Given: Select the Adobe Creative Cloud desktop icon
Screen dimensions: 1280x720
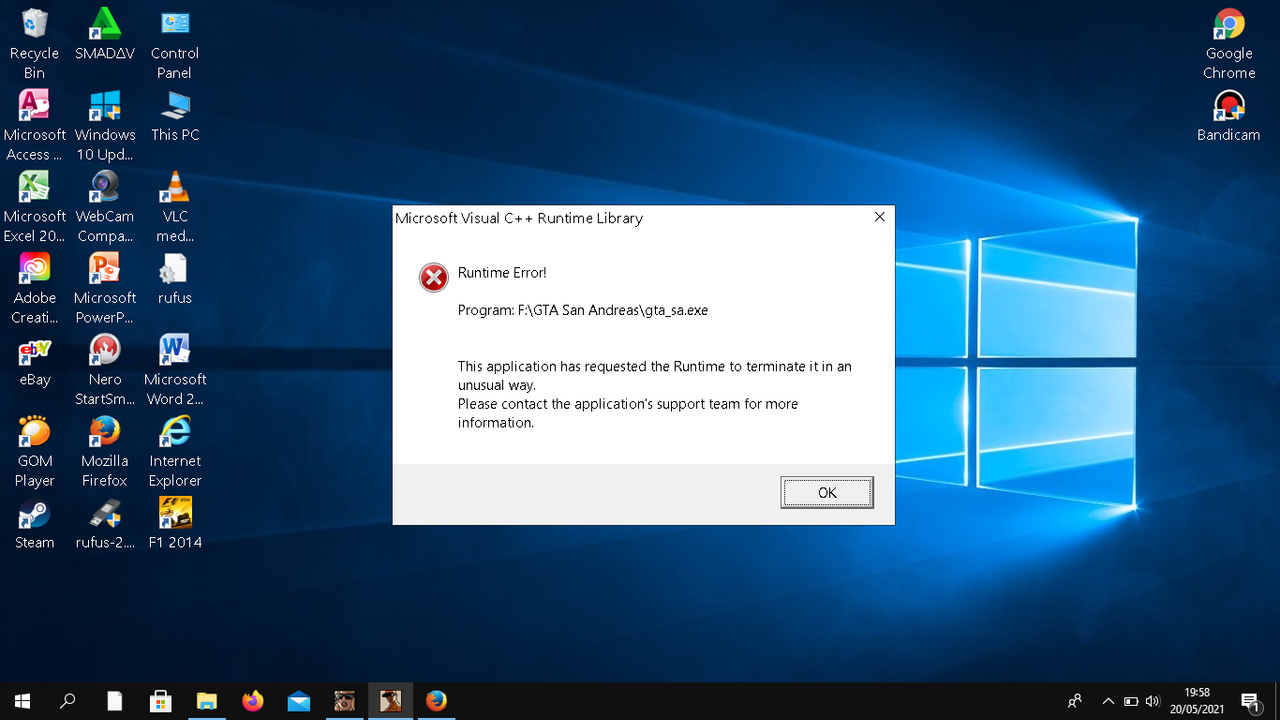Looking at the screenshot, I should (34, 289).
